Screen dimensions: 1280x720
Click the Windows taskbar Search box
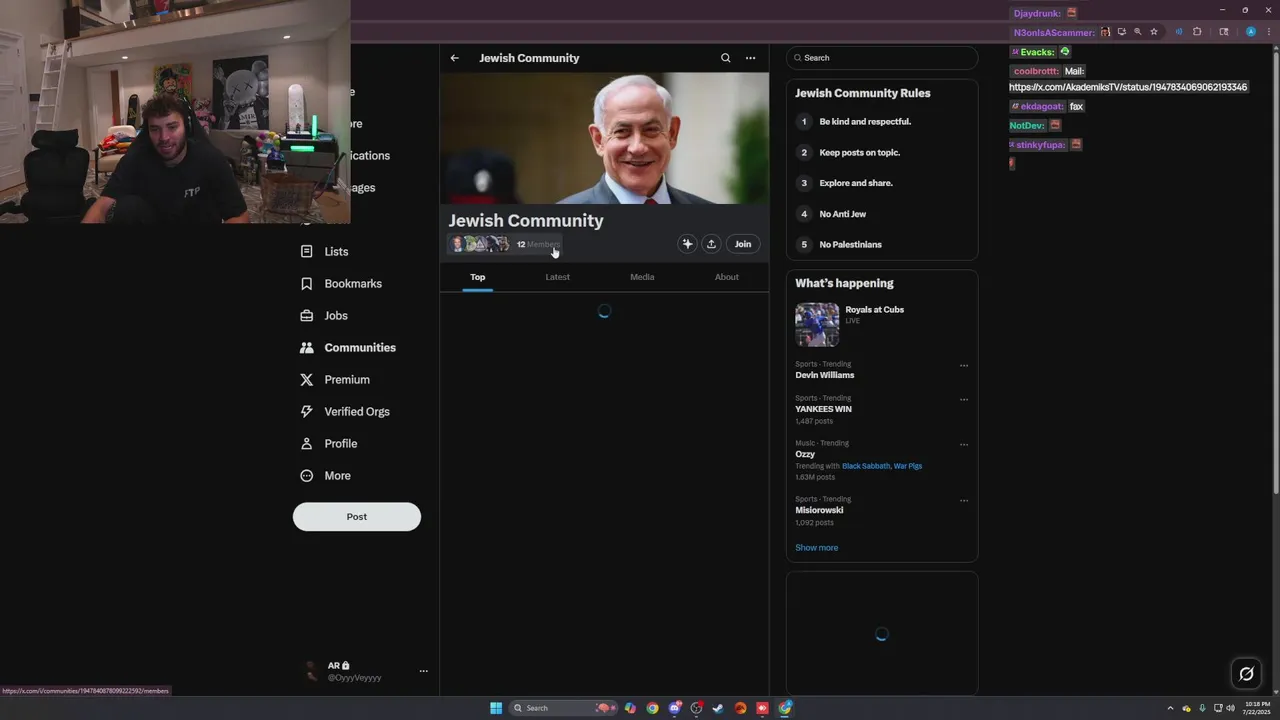(x=563, y=708)
